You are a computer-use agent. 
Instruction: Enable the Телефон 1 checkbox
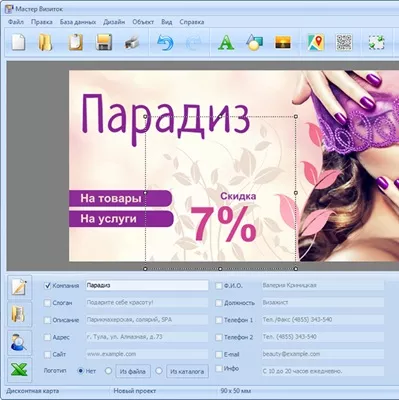(219, 320)
